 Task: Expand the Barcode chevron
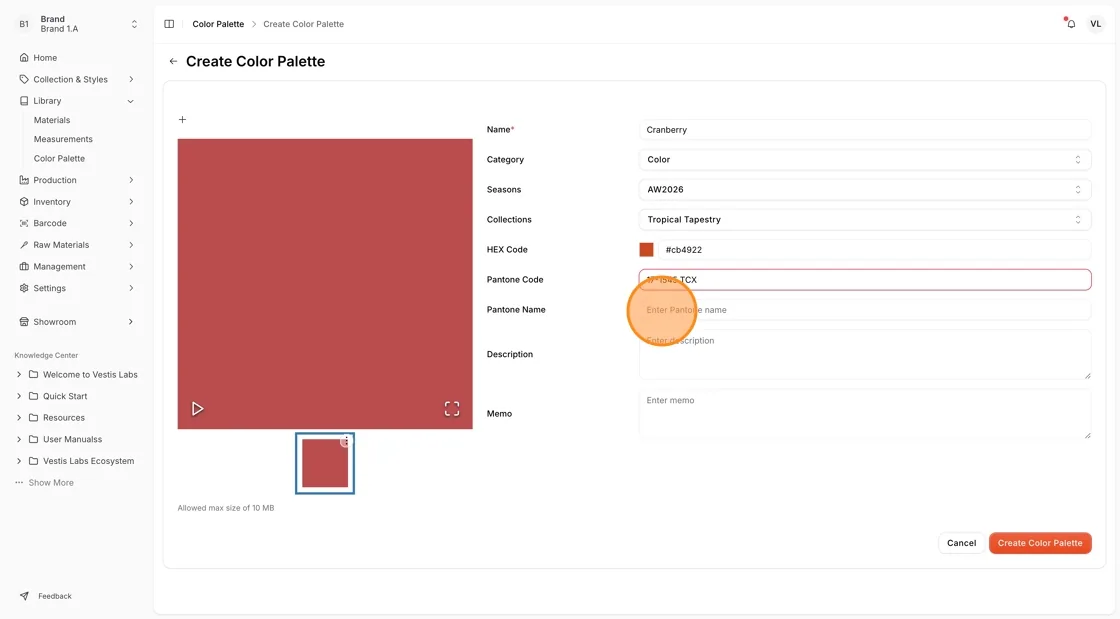coord(131,223)
